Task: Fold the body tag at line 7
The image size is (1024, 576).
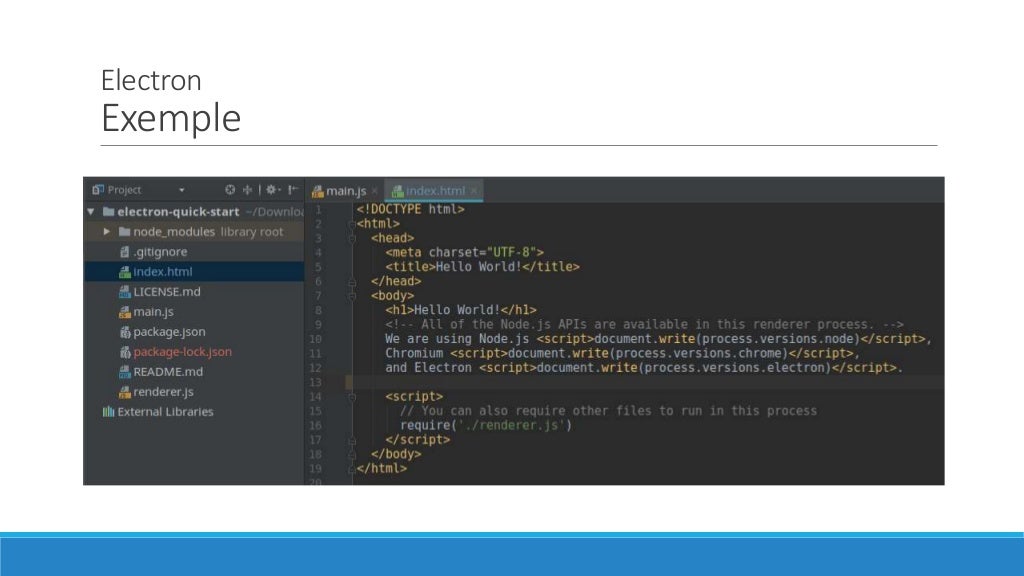Action: [352, 296]
